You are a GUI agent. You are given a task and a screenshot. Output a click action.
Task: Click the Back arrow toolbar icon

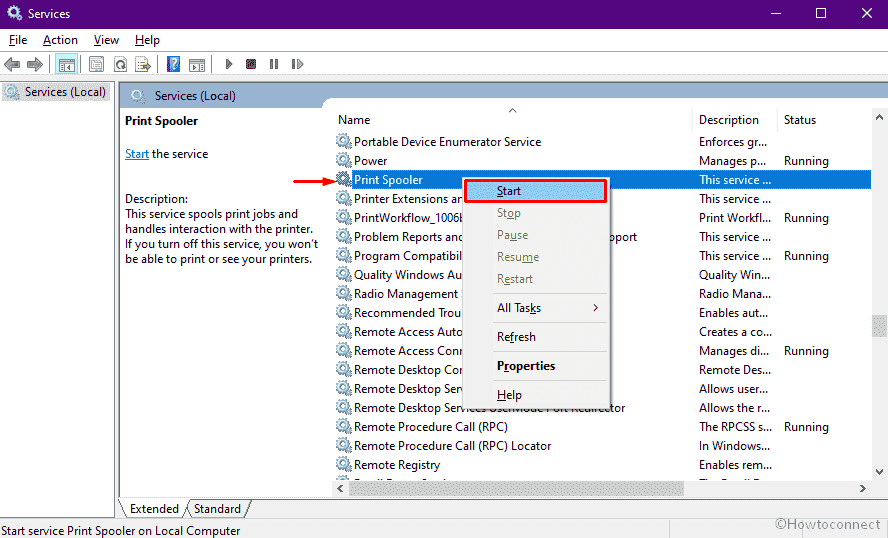point(12,64)
